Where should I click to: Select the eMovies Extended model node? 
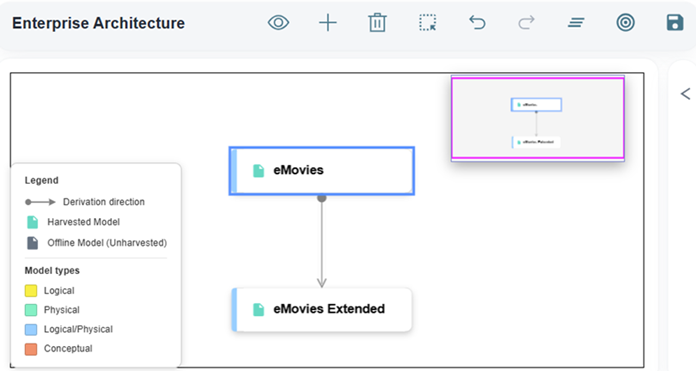[322, 310]
